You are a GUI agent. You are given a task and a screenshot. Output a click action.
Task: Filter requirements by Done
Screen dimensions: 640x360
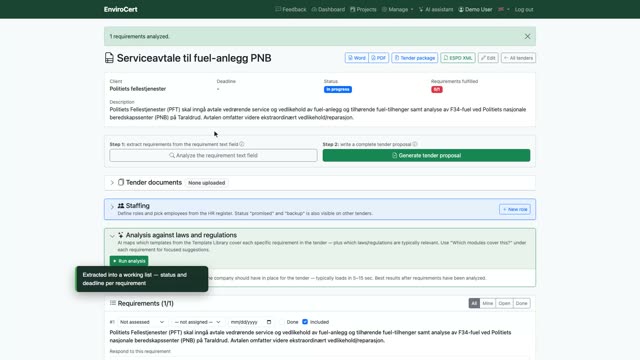point(521,303)
